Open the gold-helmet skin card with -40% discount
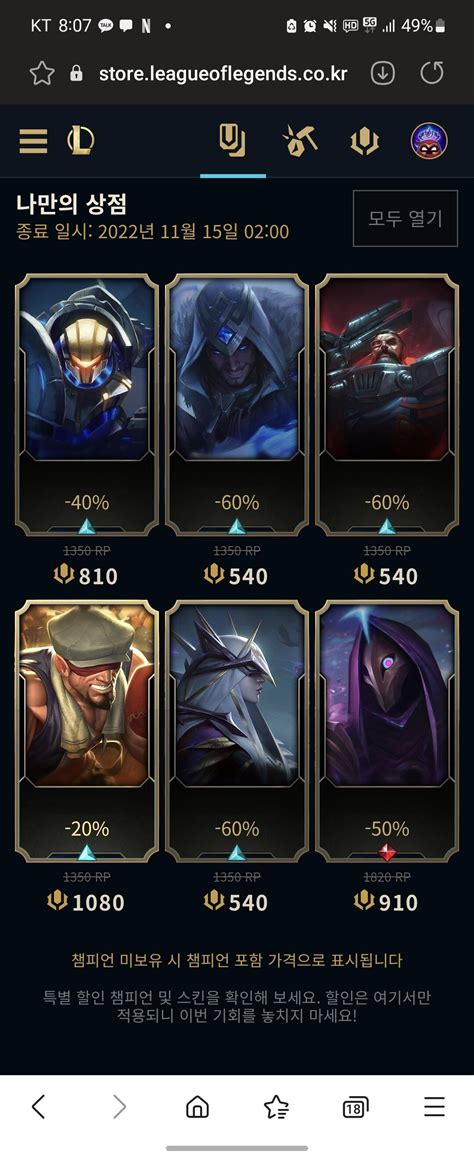Viewport: 474px width, 1158px height. pos(86,404)
